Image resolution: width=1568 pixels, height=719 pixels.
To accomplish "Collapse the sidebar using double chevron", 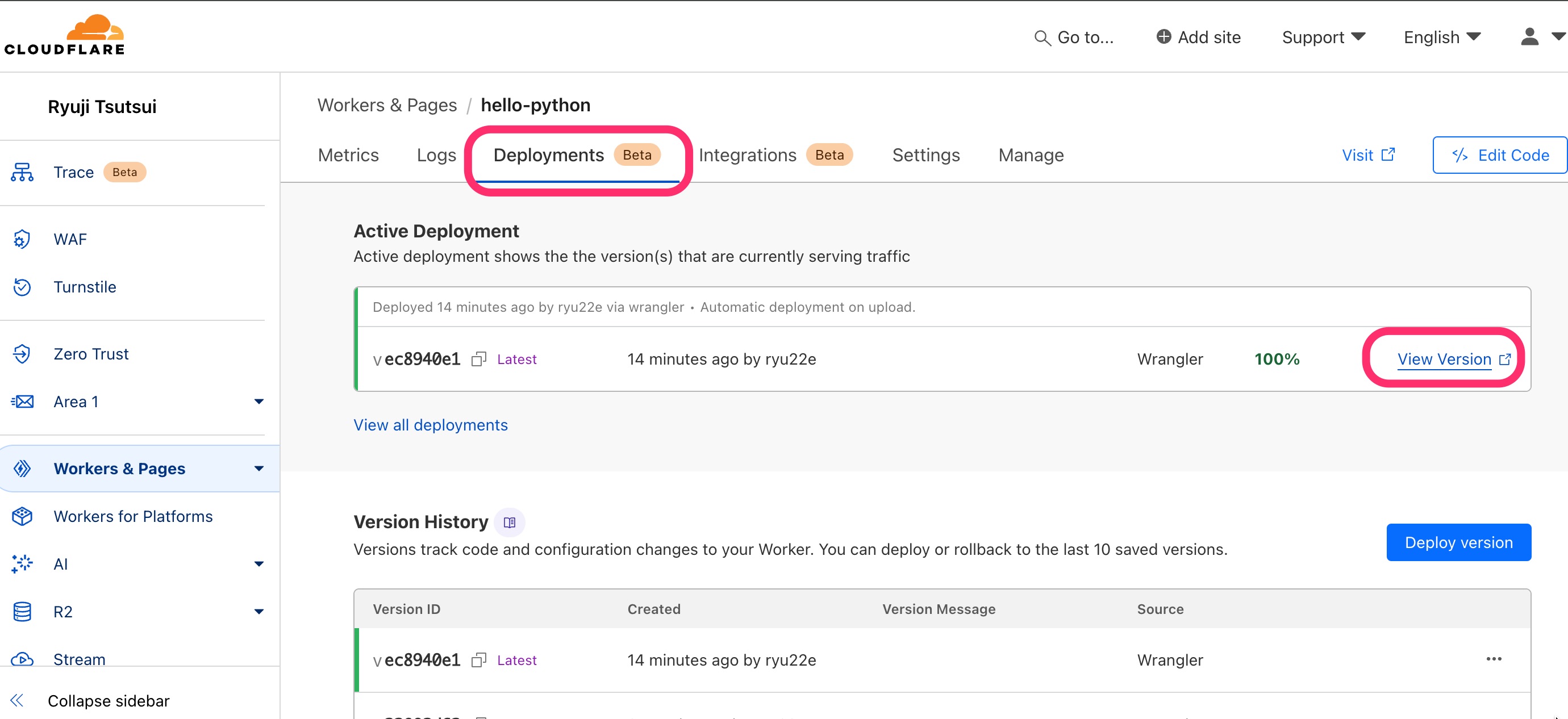I will coord(18,701).
